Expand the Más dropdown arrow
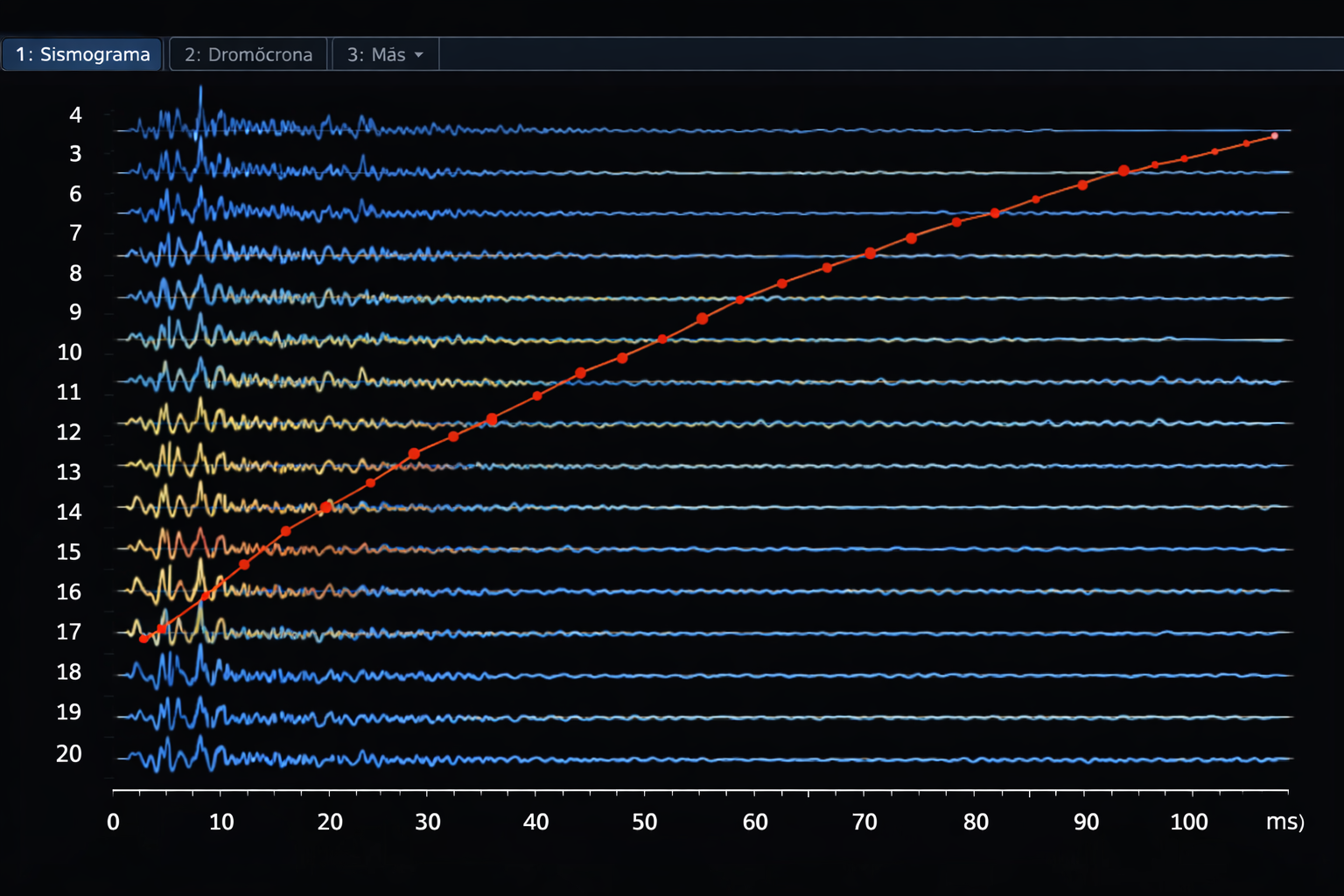This screenshot has height=896, width=1344. pyautogui.click(x=419, y=55)
